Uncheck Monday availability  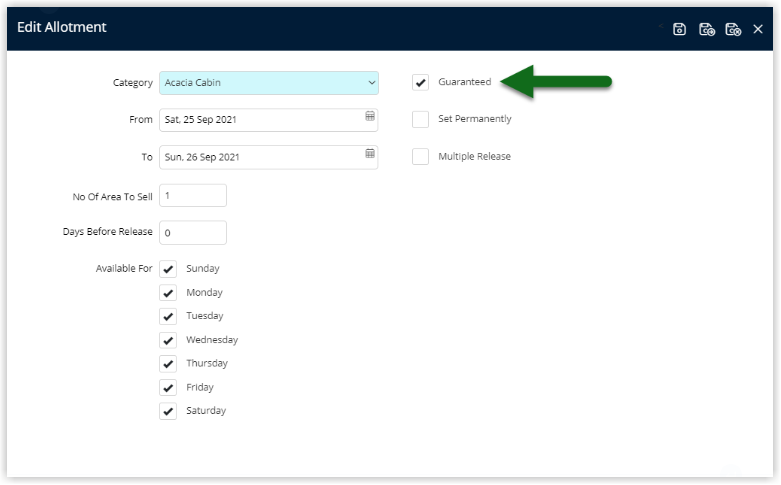coord(168,293)
